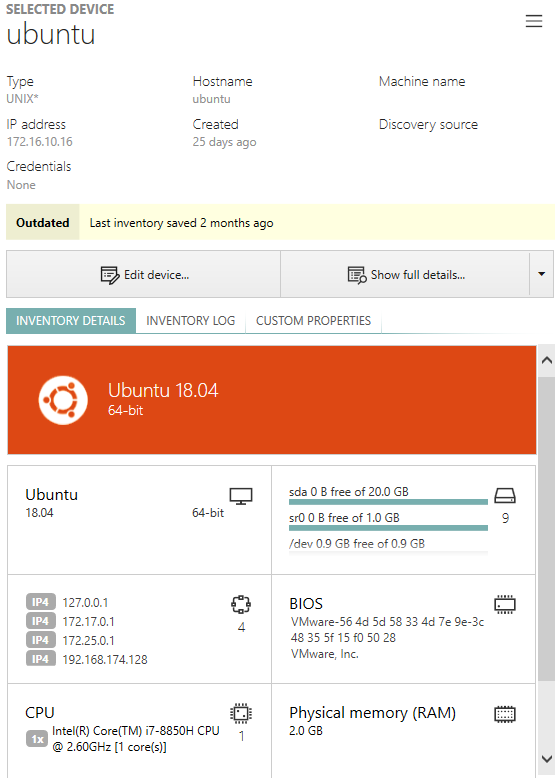
Task: Click the IP address value 172.16.10.16
Action: [40, 142]
